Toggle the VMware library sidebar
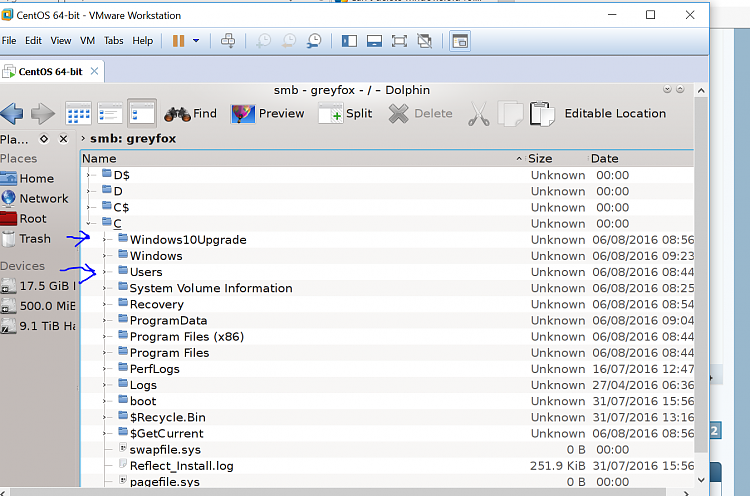The width and height of the screenshot is (750, 496). point(349,41)
